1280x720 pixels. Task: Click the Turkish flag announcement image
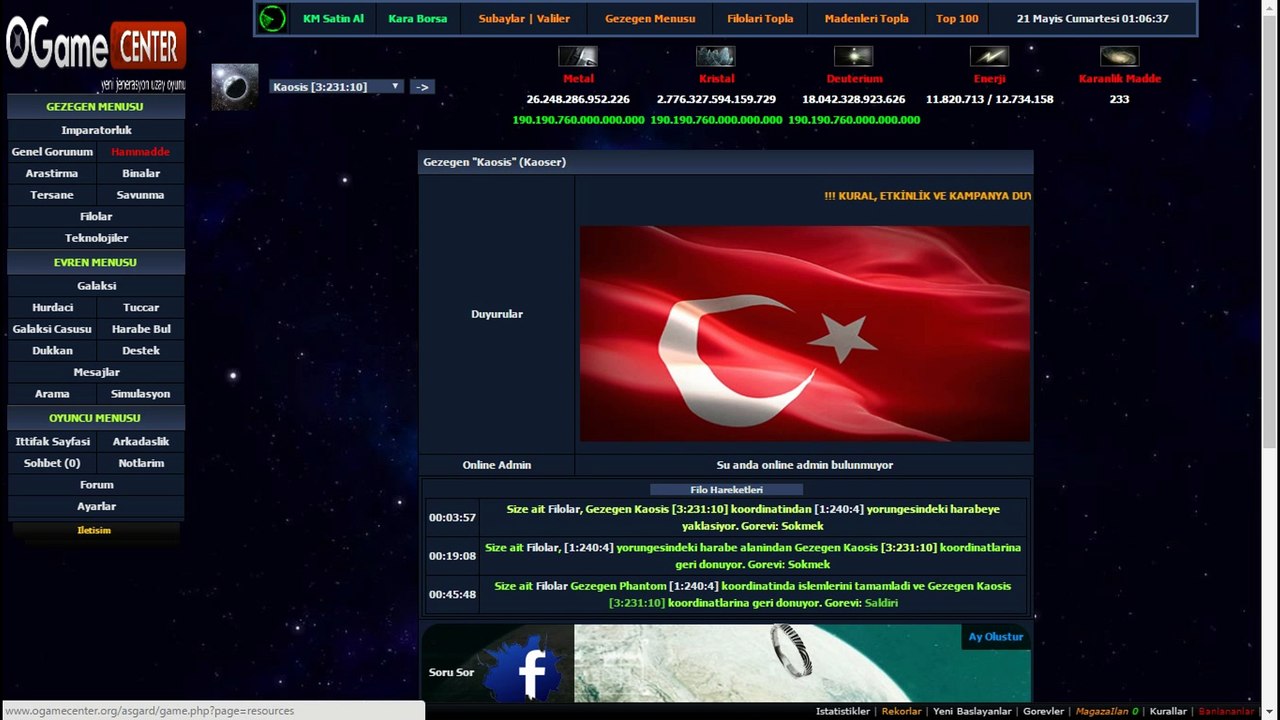pos(804,333)
